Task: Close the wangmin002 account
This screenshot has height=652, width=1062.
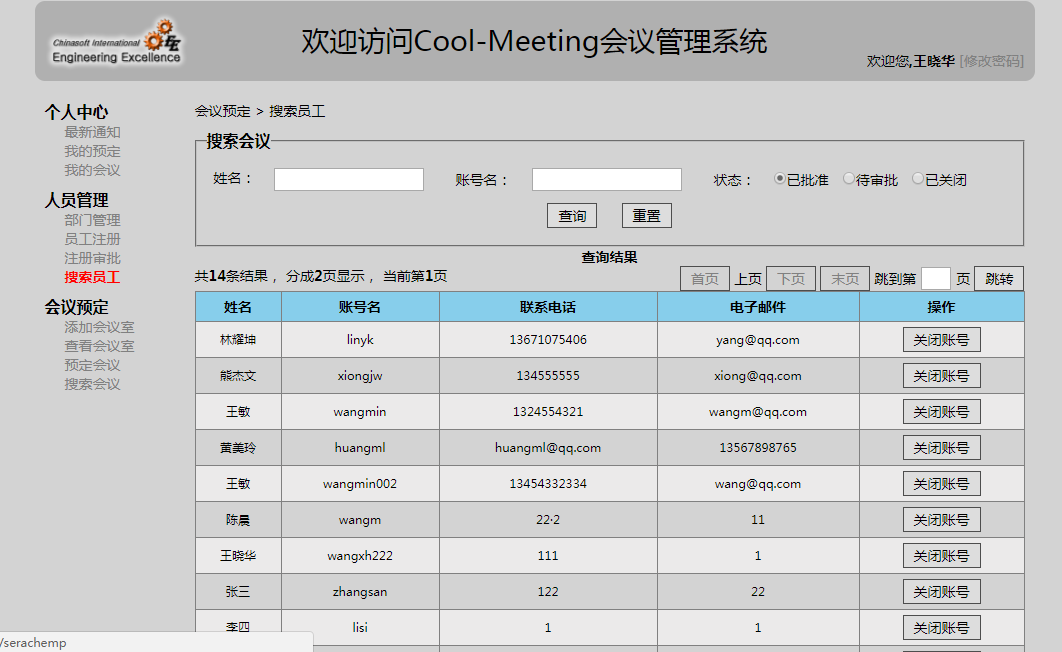Action: point(941,483)
